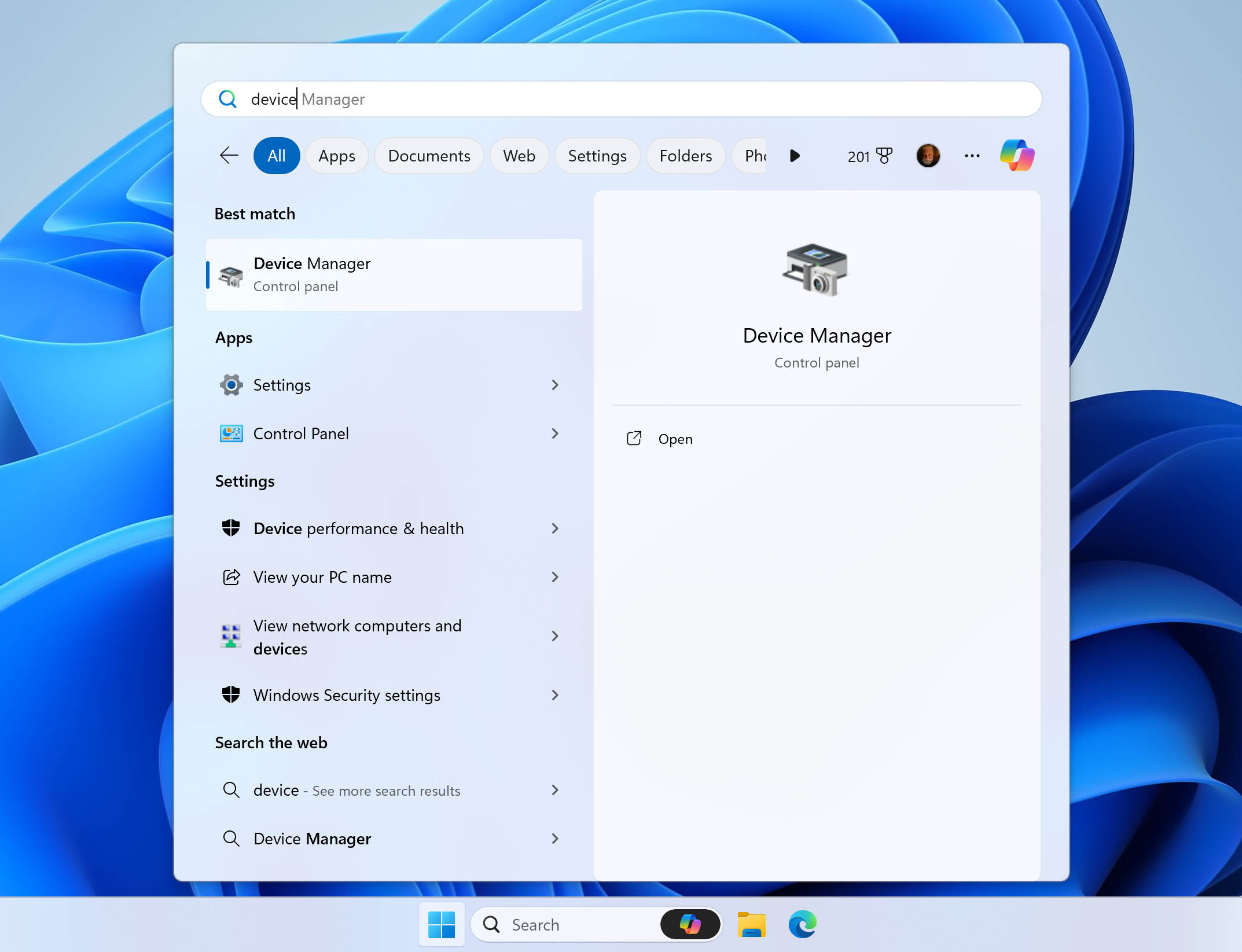The width and height of the screenshot is (1242, 952).
Task: Select the Apps filter tab
Action: (337, 156)
